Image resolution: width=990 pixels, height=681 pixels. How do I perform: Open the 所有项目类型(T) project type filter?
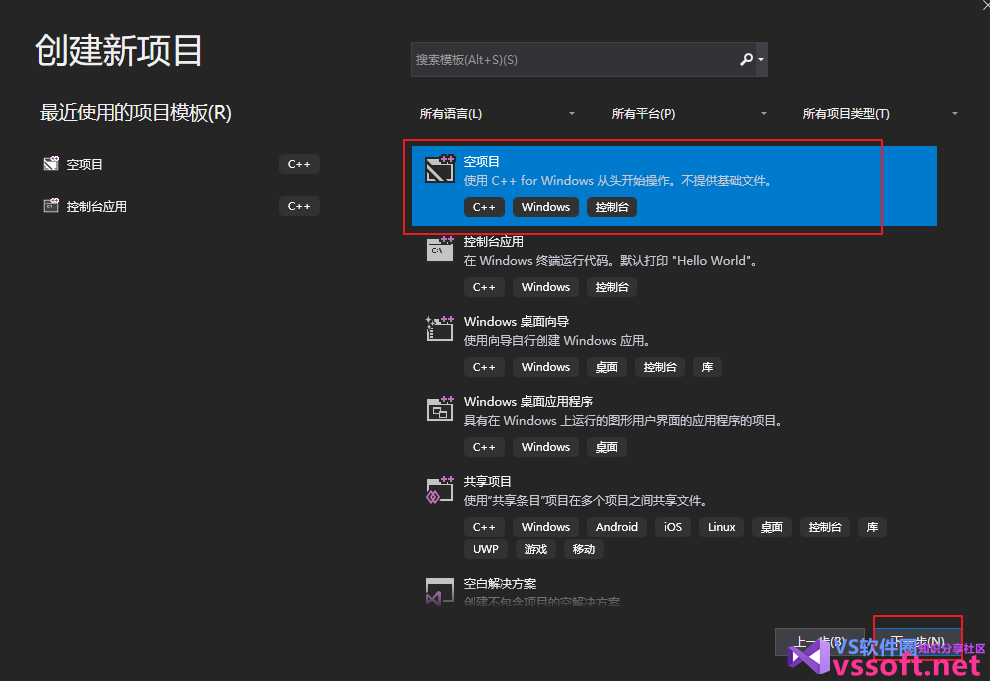[x=880, y=114]
